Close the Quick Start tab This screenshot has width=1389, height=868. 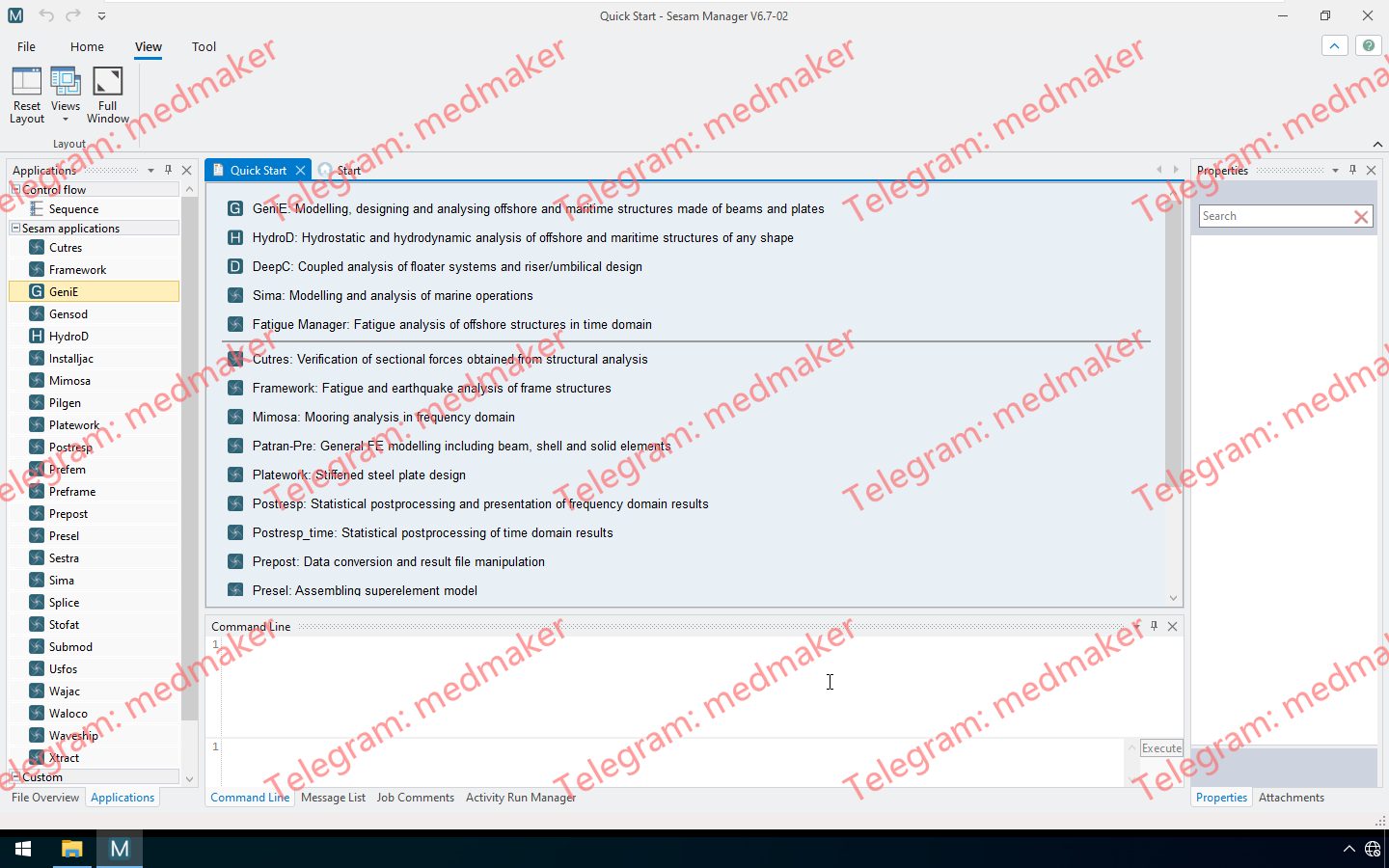point(300,170)
